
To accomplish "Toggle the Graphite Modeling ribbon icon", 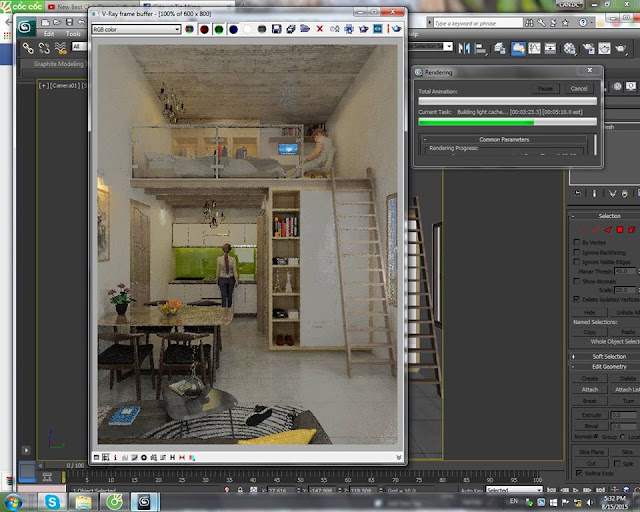I will point(518,49).
